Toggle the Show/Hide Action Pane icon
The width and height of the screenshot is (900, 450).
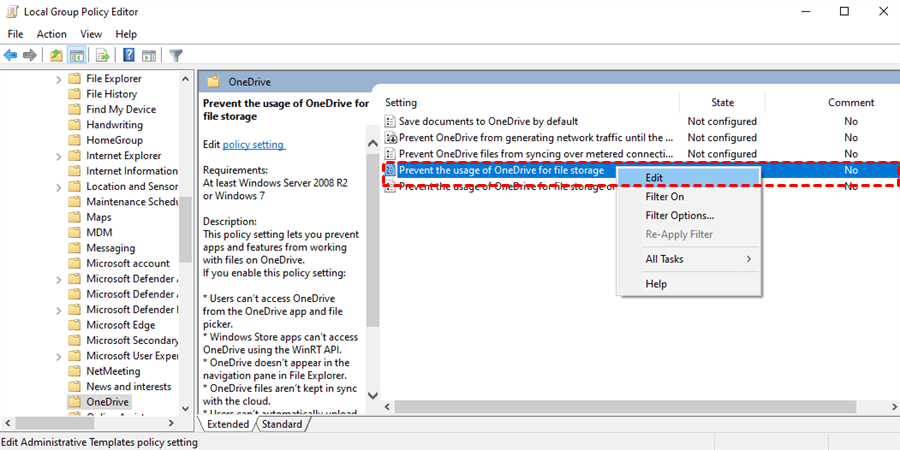point(149,55)
